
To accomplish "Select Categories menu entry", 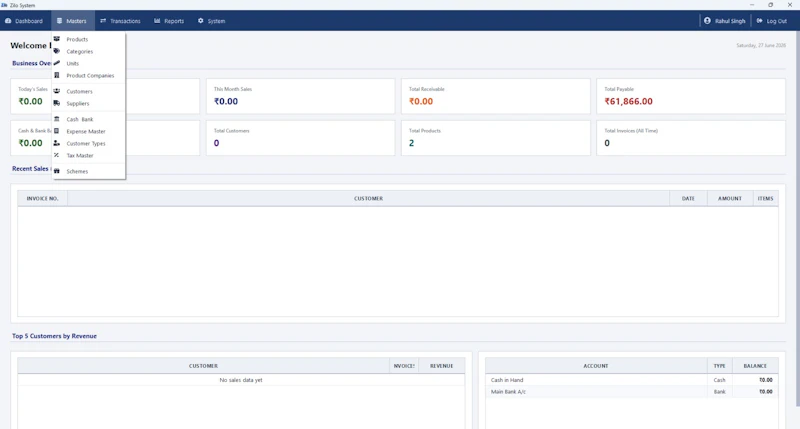I will pyautogui.click(x=89, y=52).
